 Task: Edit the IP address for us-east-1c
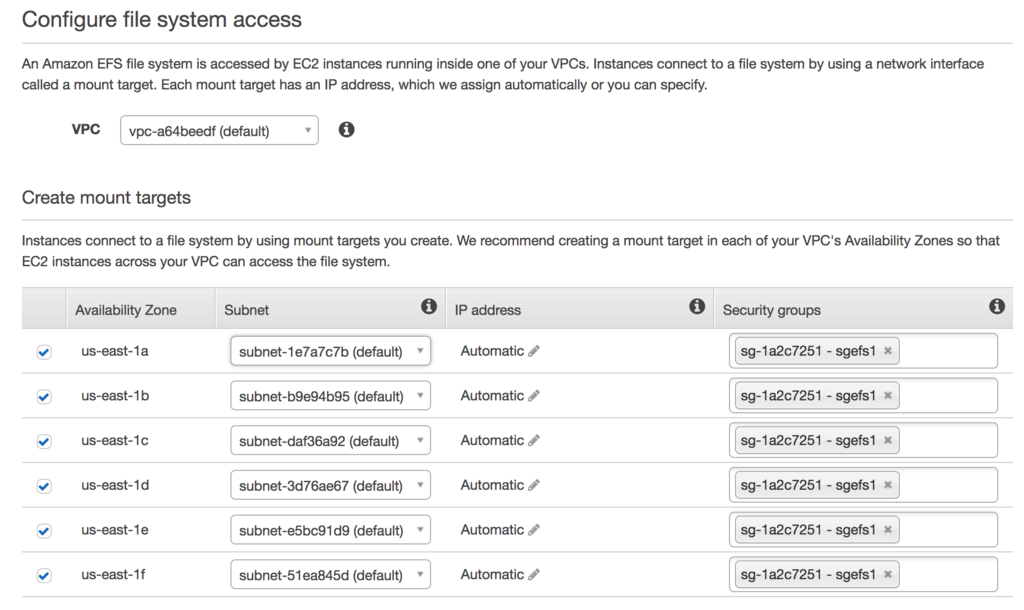(x=534, y=441)
